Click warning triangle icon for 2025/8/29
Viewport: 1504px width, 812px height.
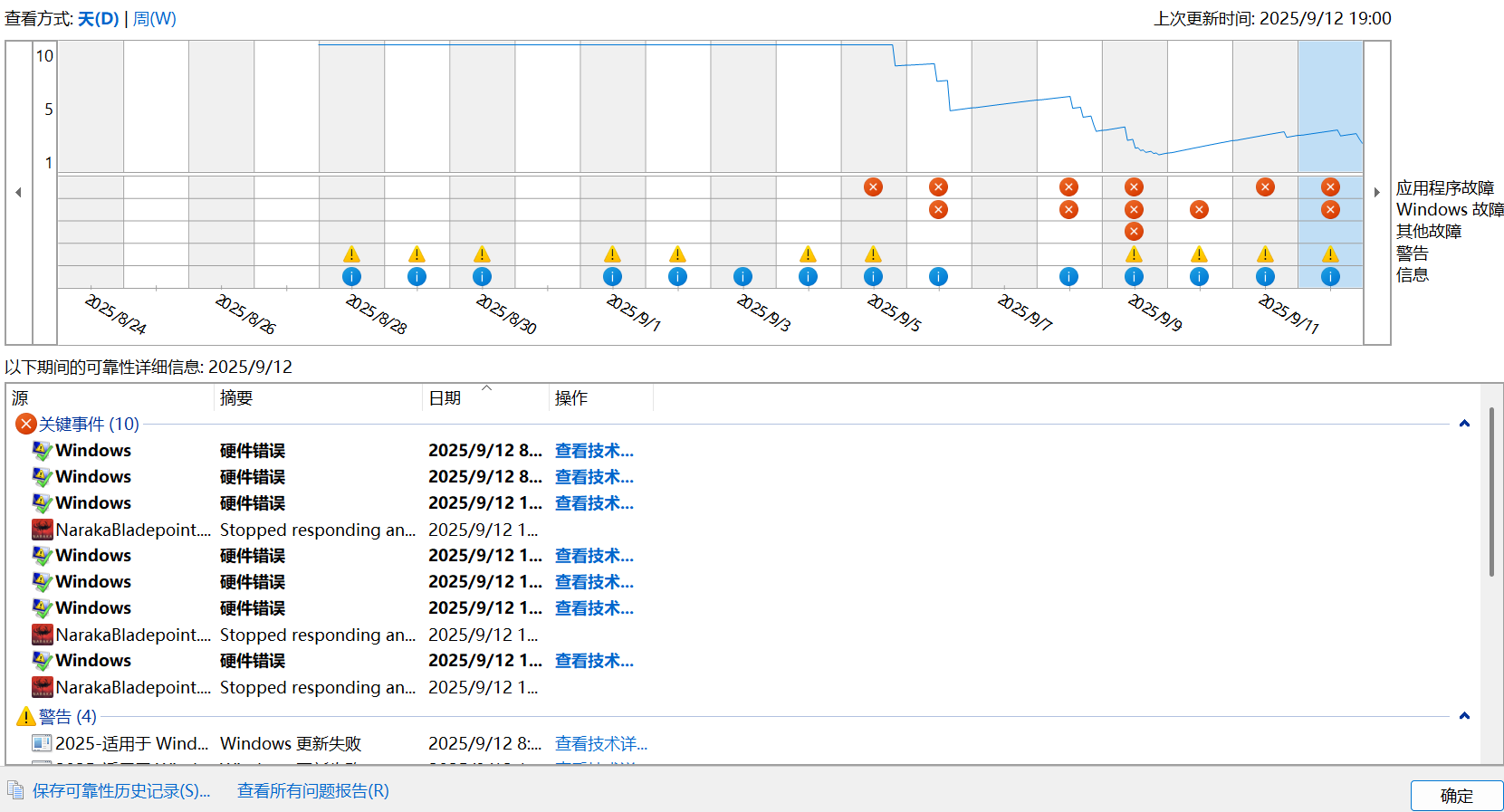pyautogui.click(x=417, y=254)
